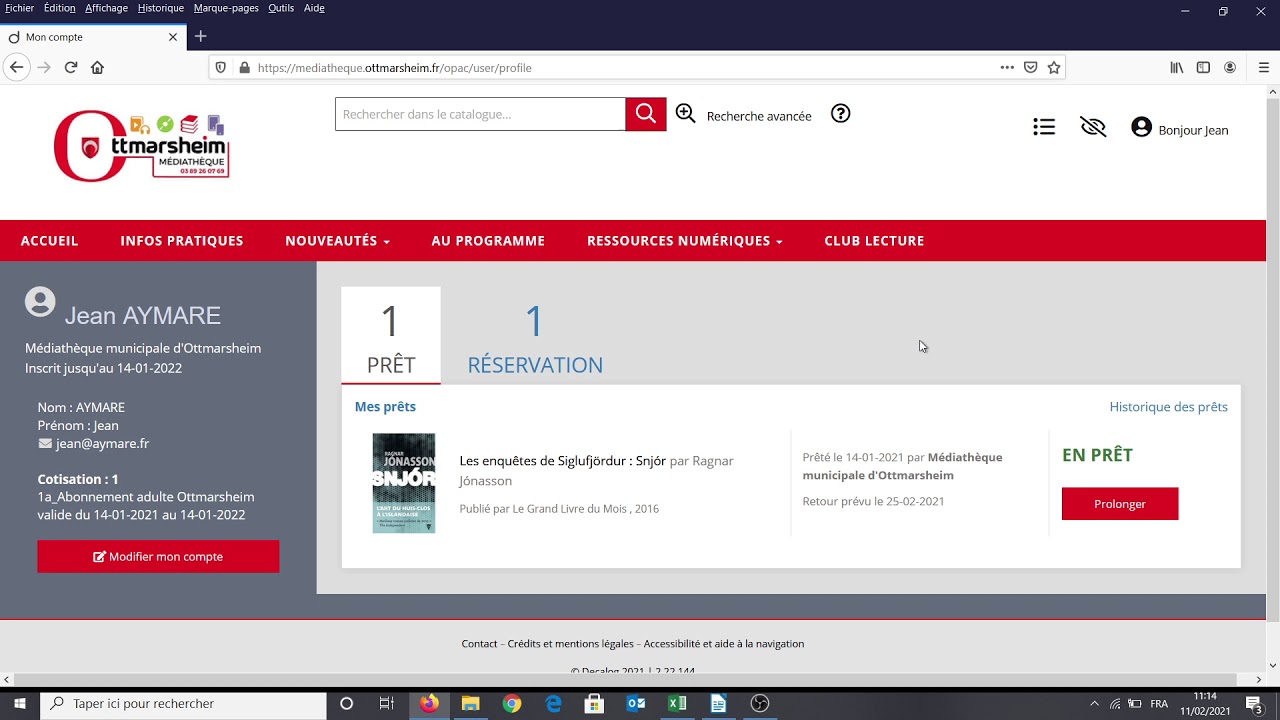1280x720 pixels.
Task: Open the Les enquêtes de Siglufjördur title
Action: pyautogui.click(x=563, y=461)
